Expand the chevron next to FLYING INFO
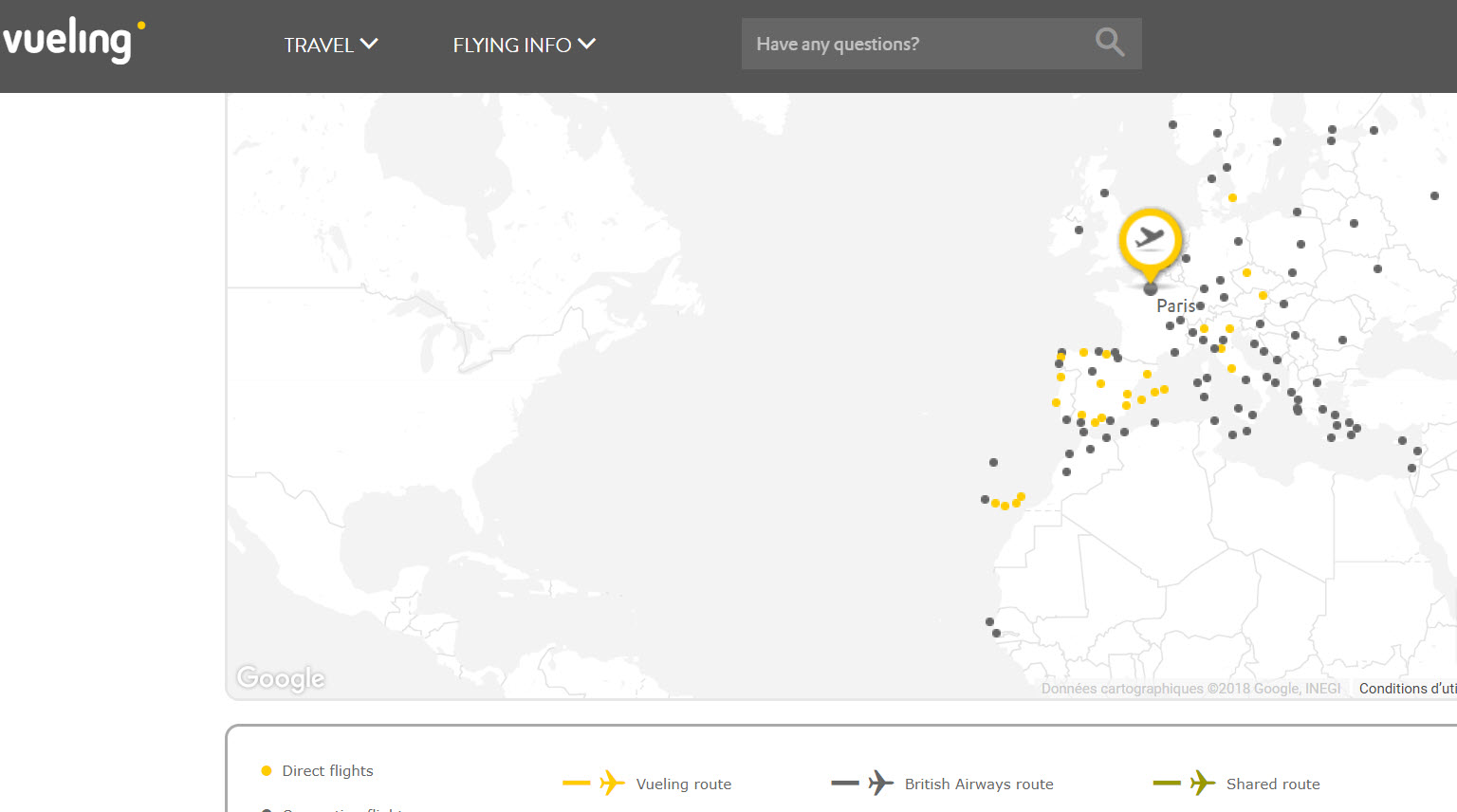The width and height of the screenshot is (1457, 812). point(587,44)
